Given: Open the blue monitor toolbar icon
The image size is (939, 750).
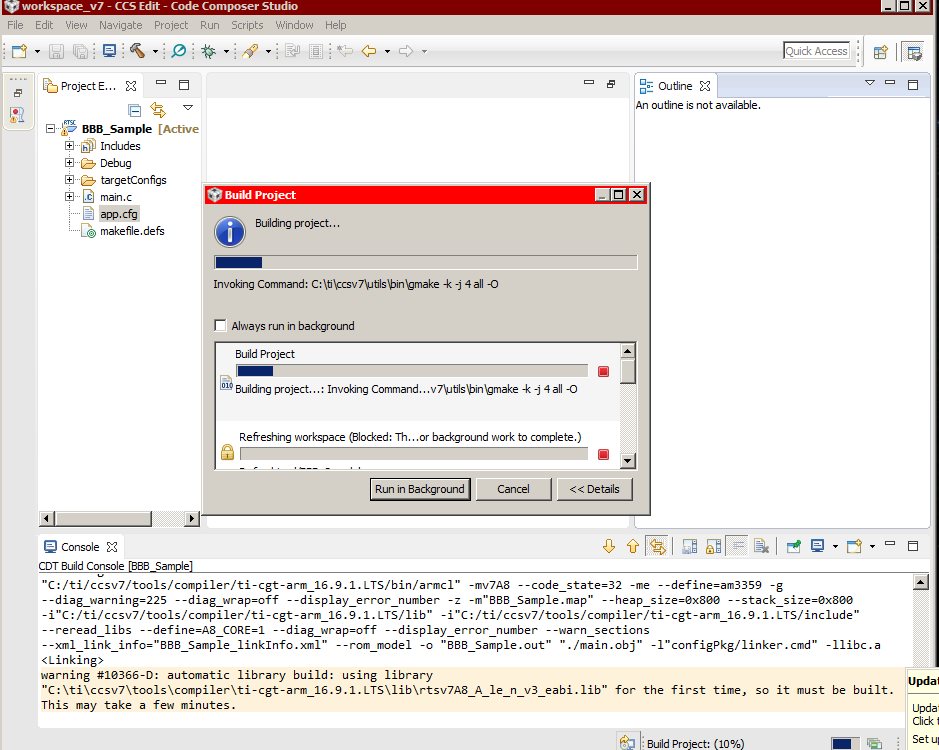Looking at the screenshot, I should click(x=109, y=51).
